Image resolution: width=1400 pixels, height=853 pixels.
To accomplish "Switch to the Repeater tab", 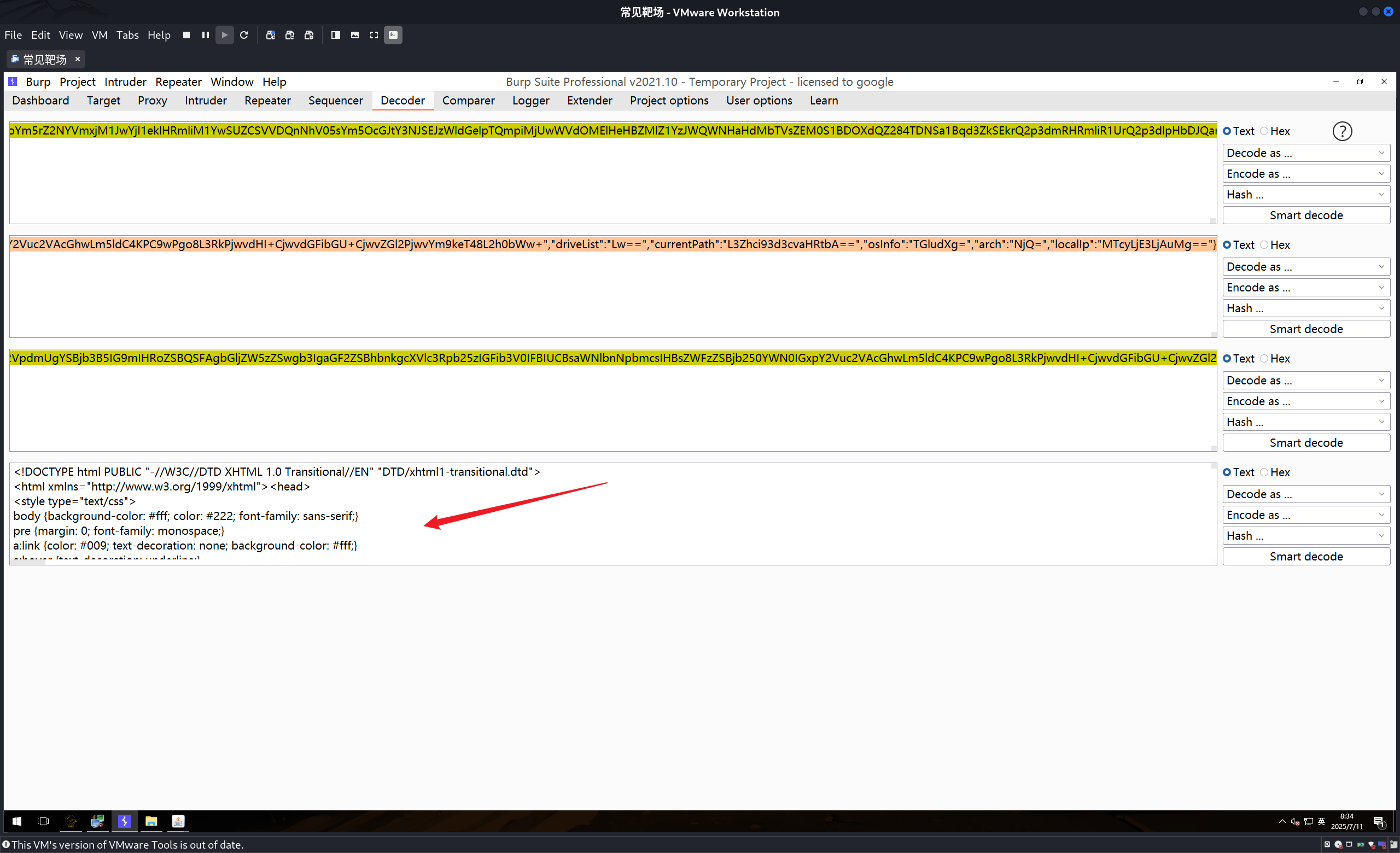I will pyautogui.click(x=267, y=101).
